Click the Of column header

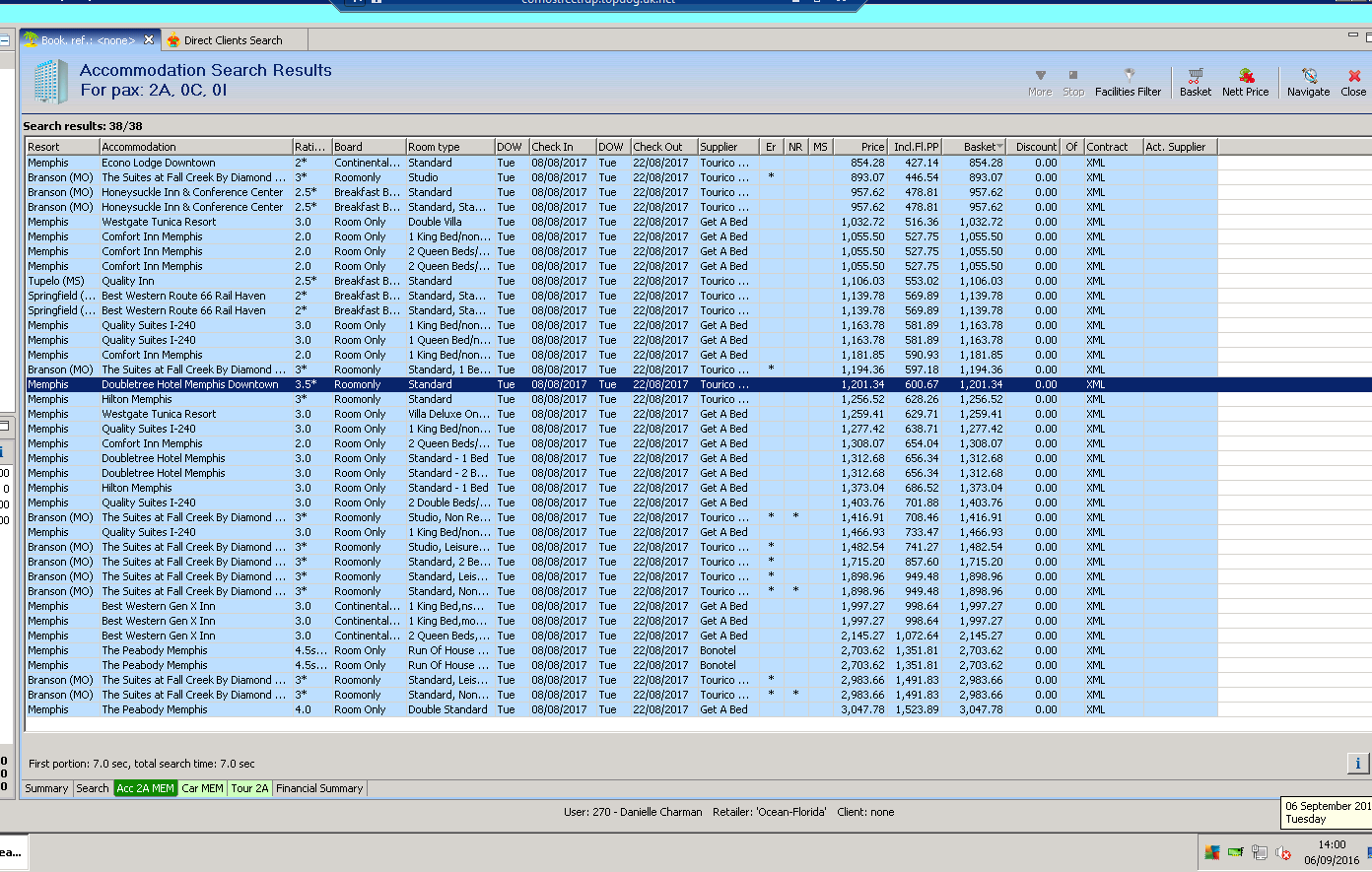(1072, 147)
